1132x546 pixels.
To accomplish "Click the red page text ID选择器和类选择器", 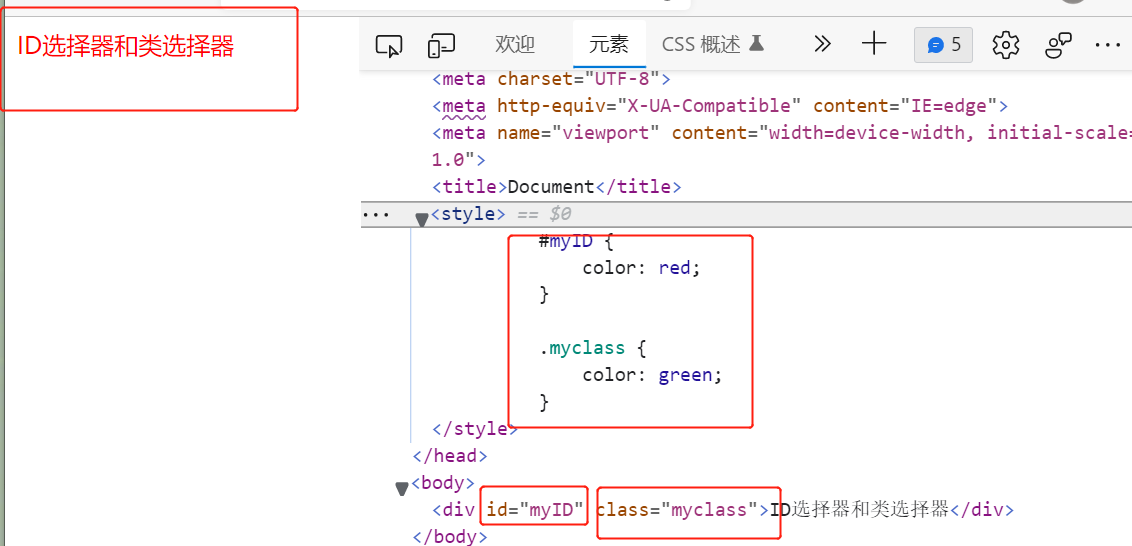I will 126,48.
